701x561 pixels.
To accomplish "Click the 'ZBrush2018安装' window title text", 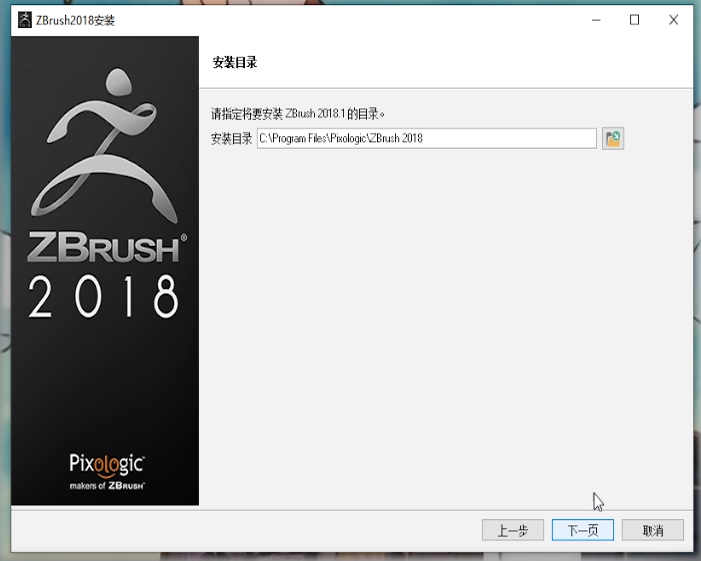I will coord(75,21).
